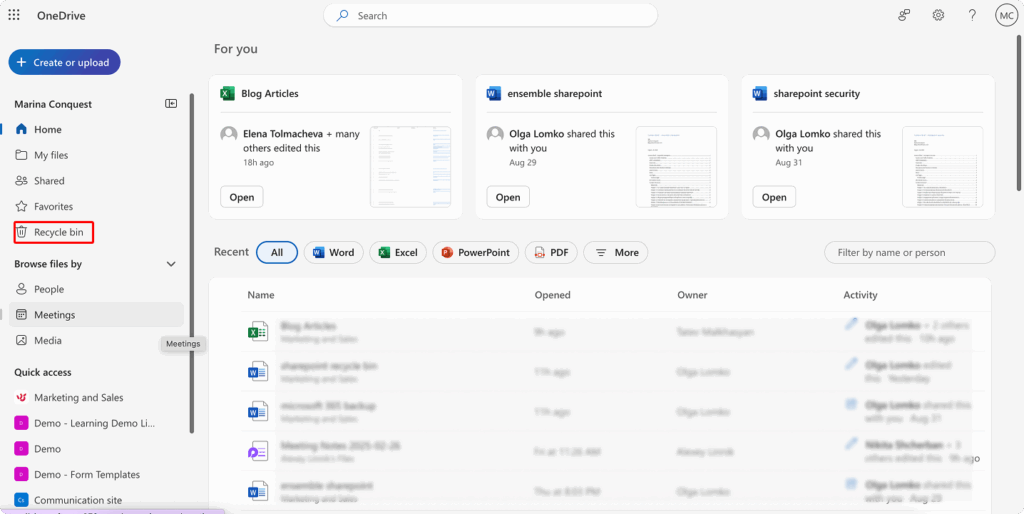Filter recent files by Word

tap(334, 252)
